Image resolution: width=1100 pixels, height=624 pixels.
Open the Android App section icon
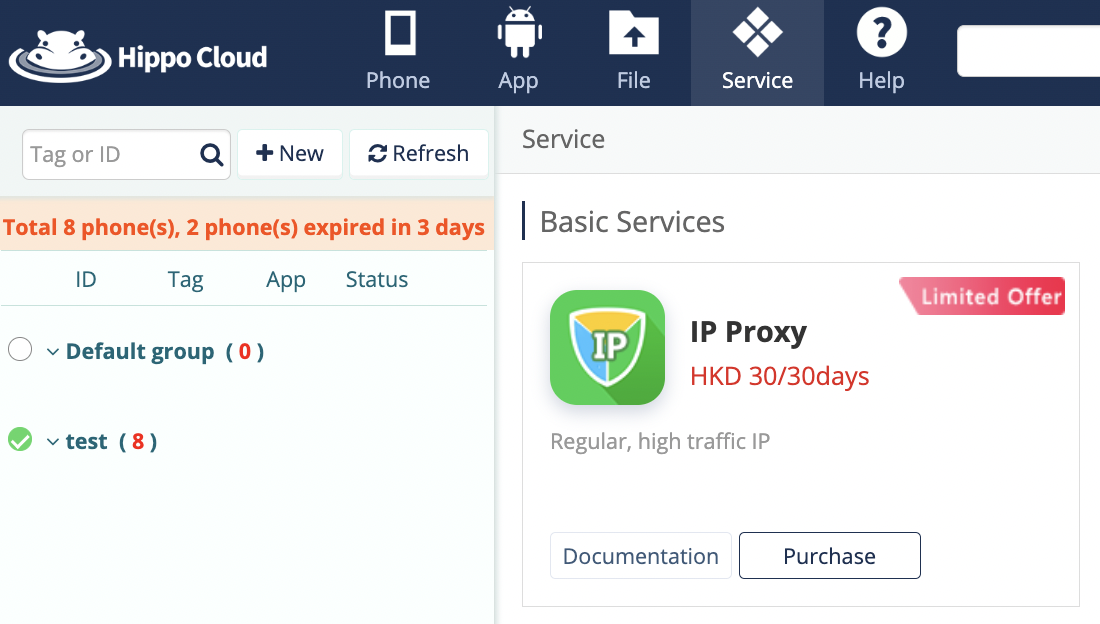[x=519, y=32]
